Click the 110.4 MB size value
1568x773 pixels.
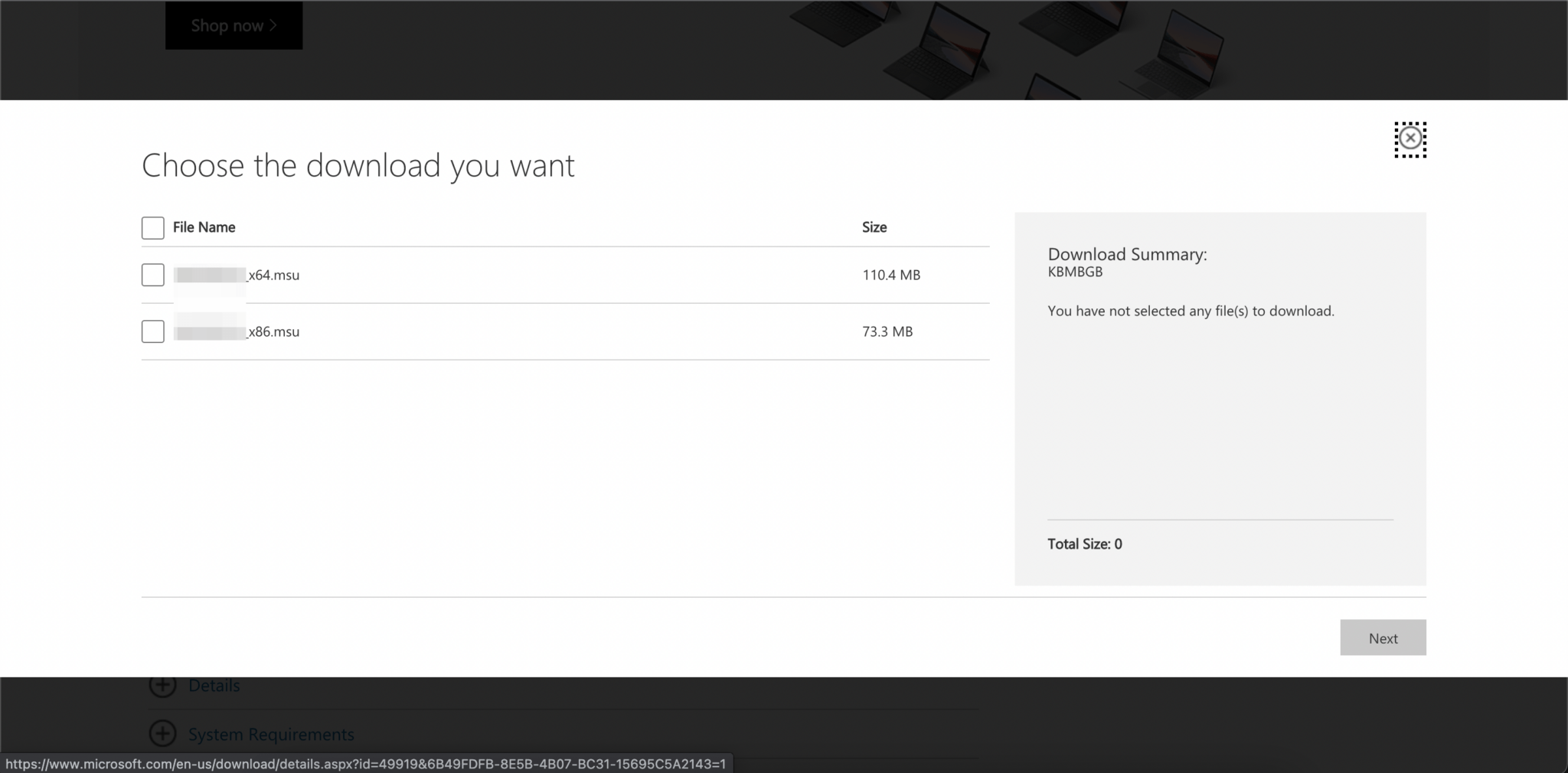(891, 275)
